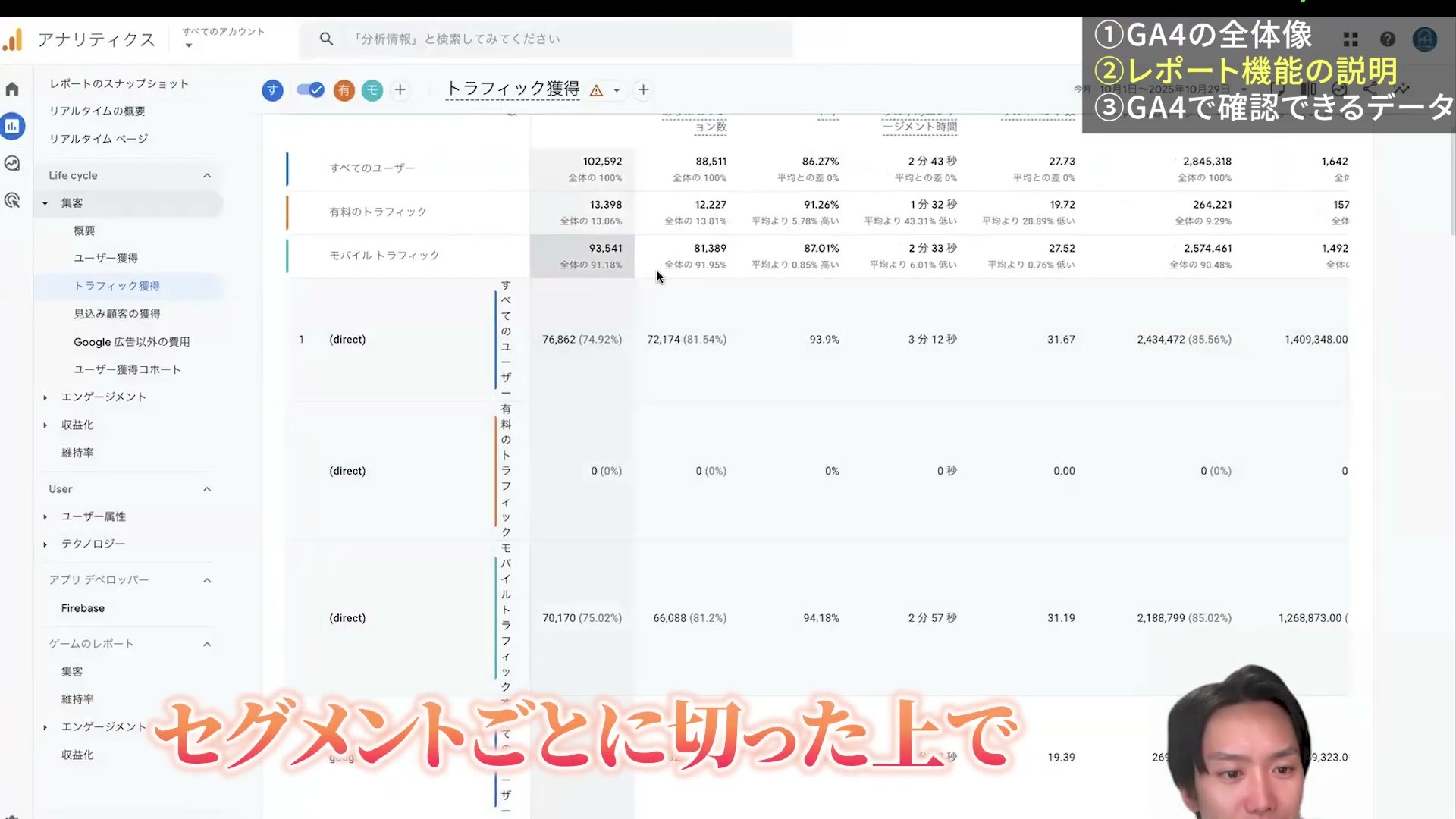Open ユーザー獲得 report
Image resolution: width=1456 pixels, height=819 pixels.
[x=105, y=258]
